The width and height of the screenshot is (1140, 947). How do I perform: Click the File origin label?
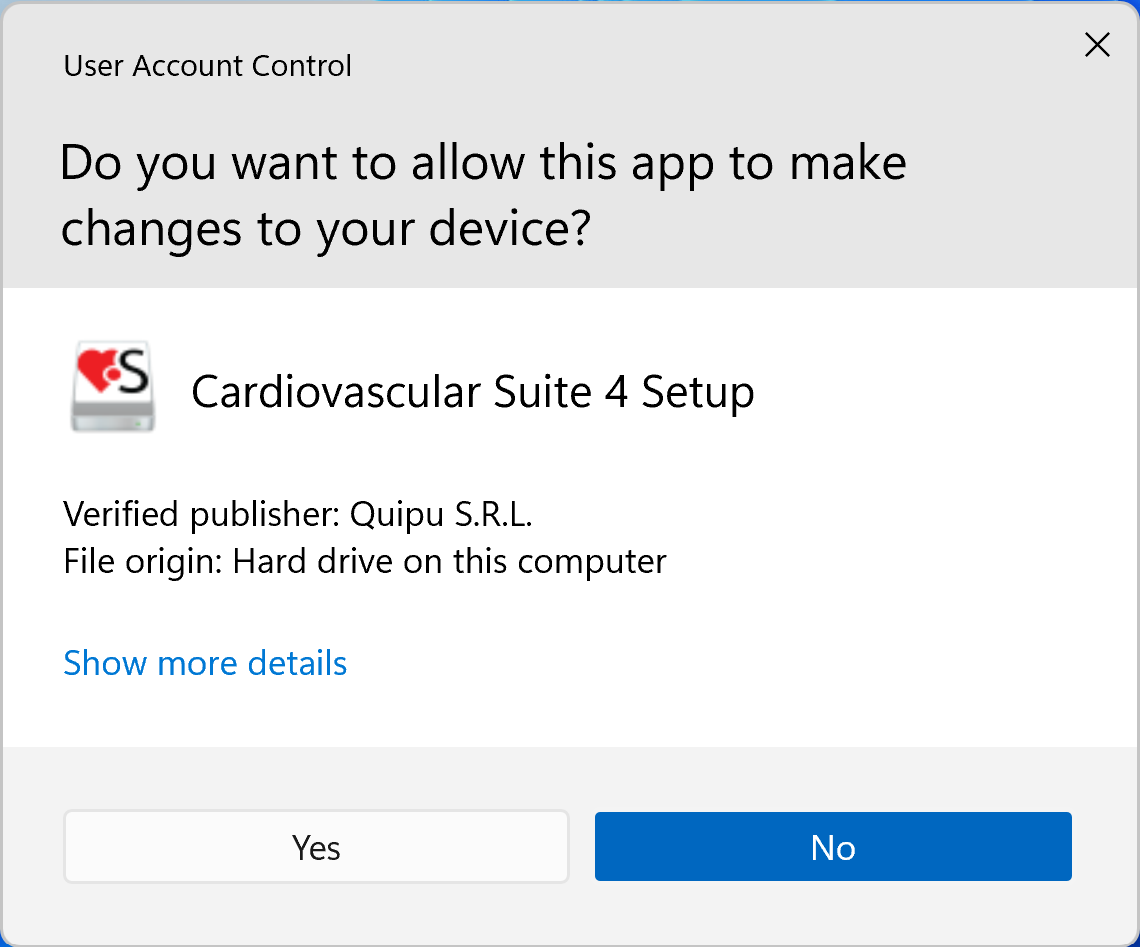(141, 561)
